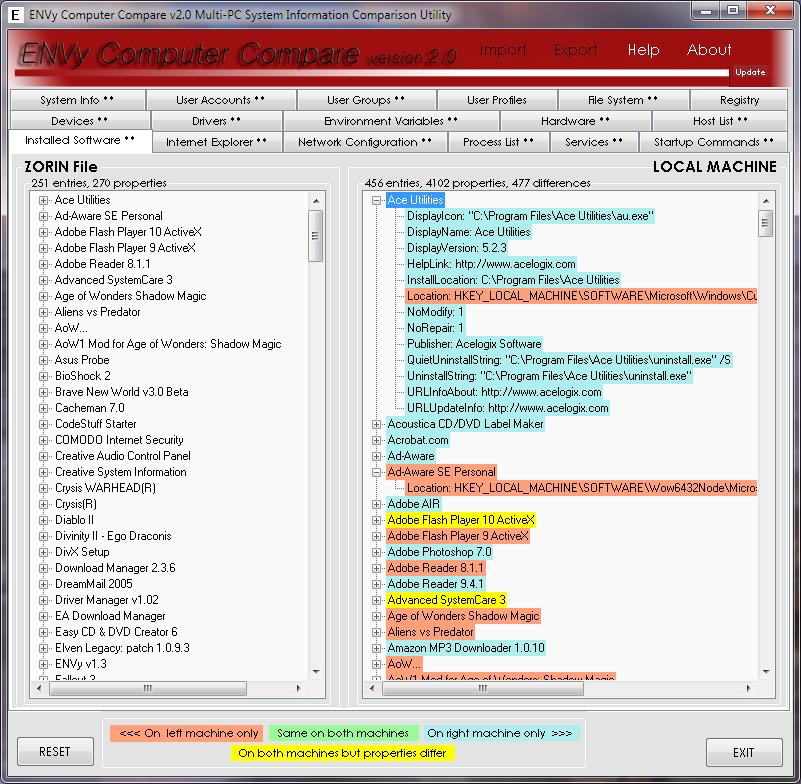This screenshot has width=801, height=784.
Task: Expand BioShock 2 entry in left tree
Action: click(x=43, y=376)
